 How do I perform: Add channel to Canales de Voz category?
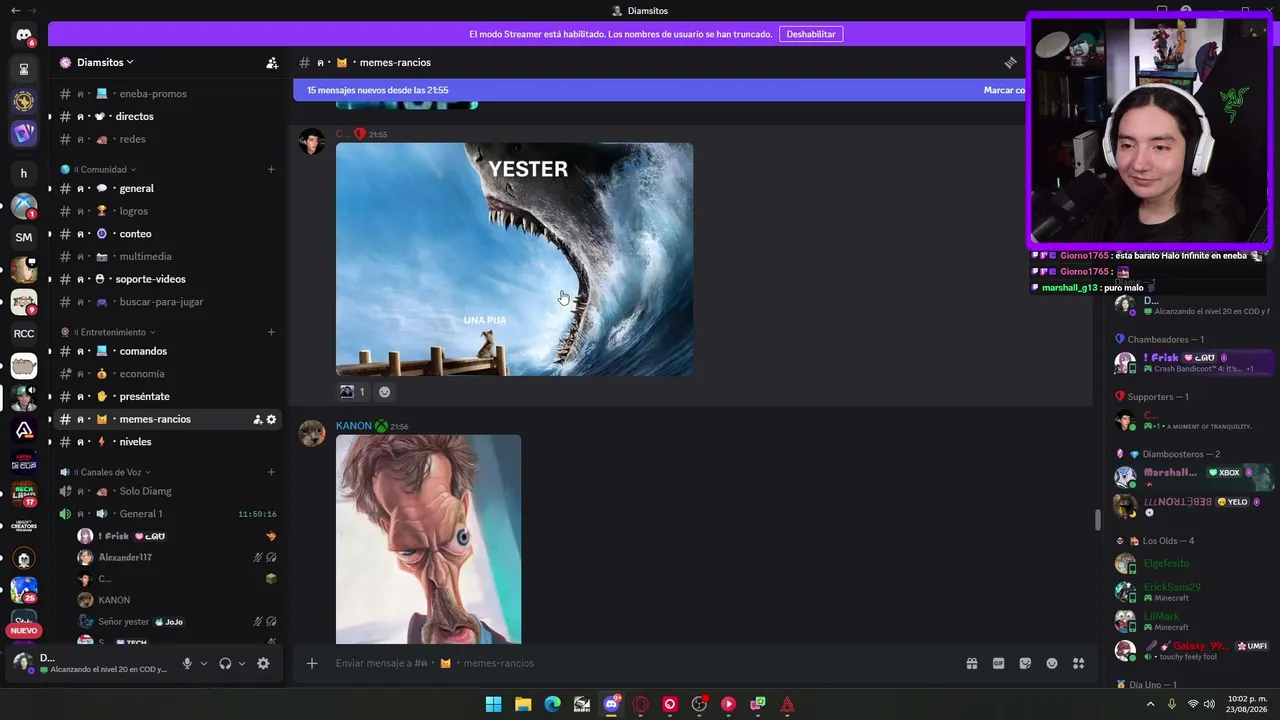[x=271, y=472]
